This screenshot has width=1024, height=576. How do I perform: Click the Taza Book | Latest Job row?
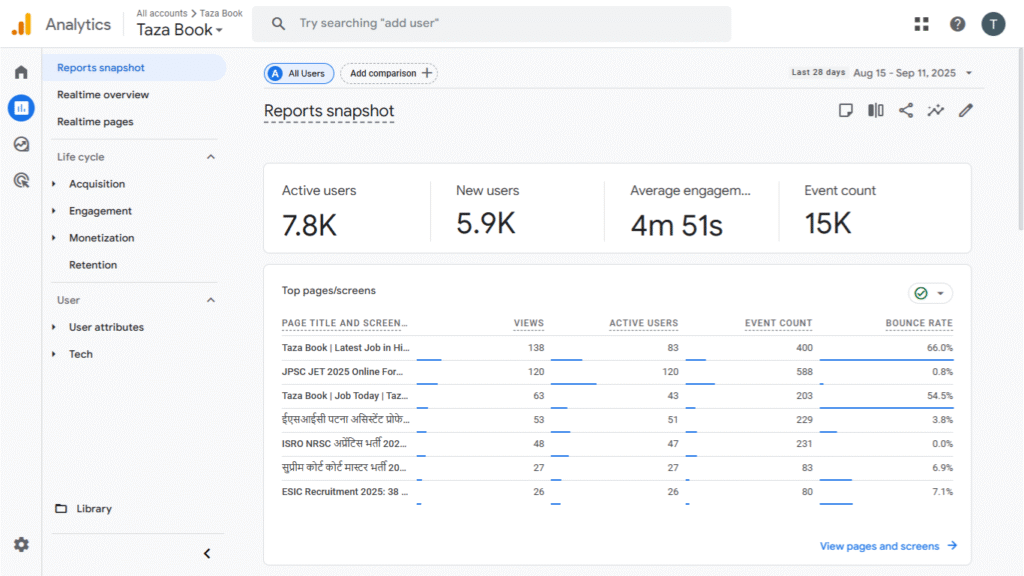pyautogui.click(x=617, y=348)
